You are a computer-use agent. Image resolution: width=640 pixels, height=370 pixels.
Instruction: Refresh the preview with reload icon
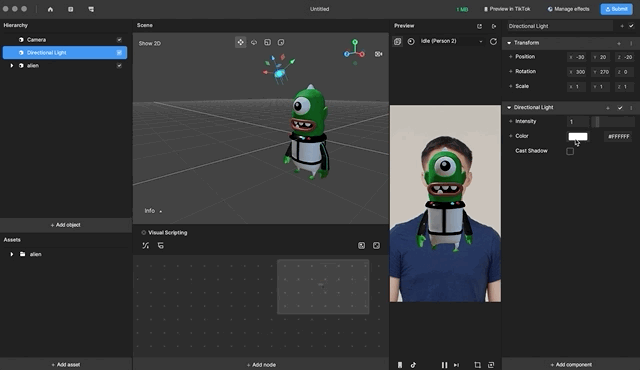493,41
